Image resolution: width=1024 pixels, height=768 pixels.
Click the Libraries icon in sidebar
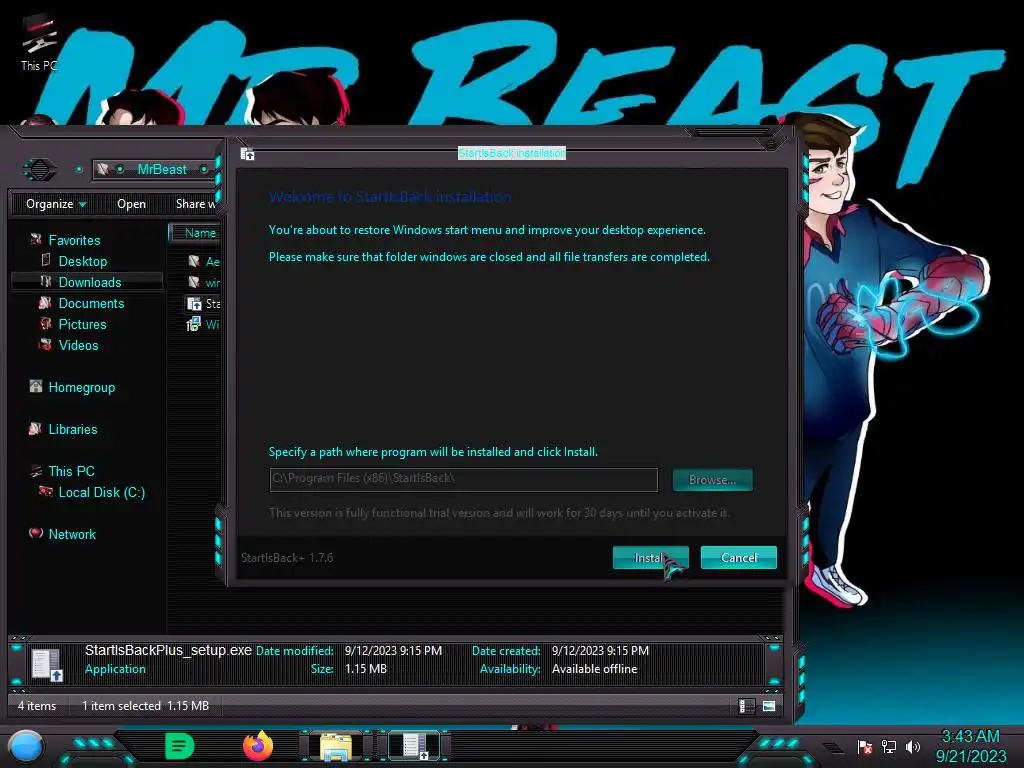[x=35, y=428]
